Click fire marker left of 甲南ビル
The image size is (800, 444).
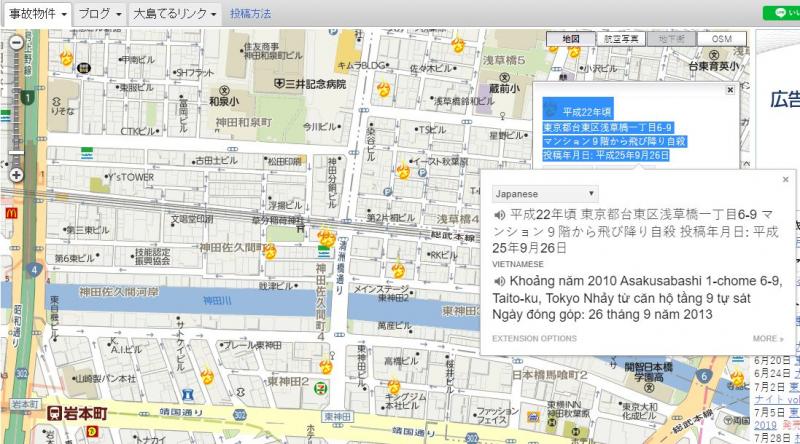click(x=66, y=57)
